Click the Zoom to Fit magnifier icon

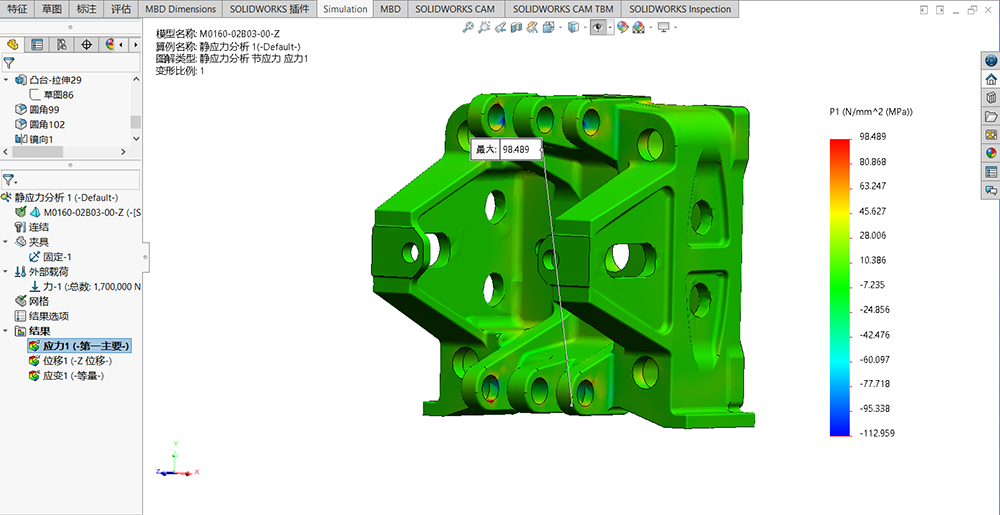click(x=468, y=28)
